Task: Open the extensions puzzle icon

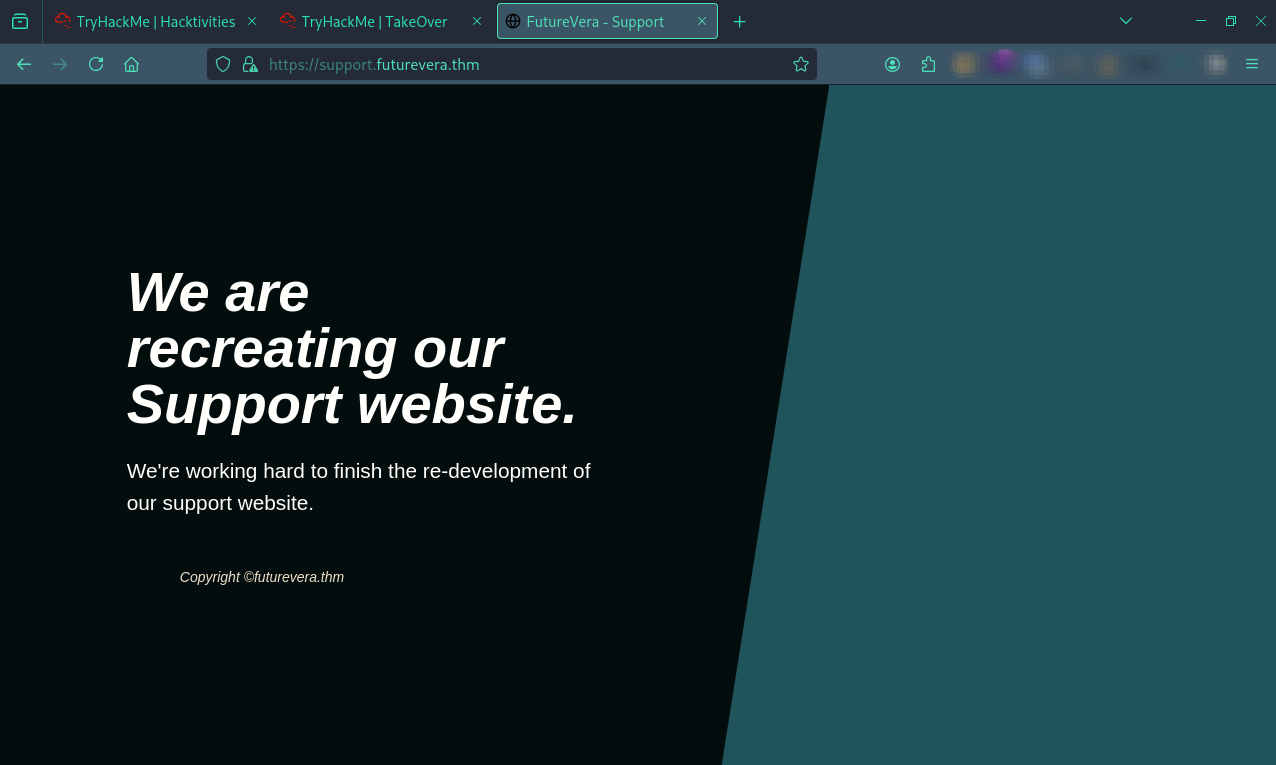Action: click(x=928, y=64)
